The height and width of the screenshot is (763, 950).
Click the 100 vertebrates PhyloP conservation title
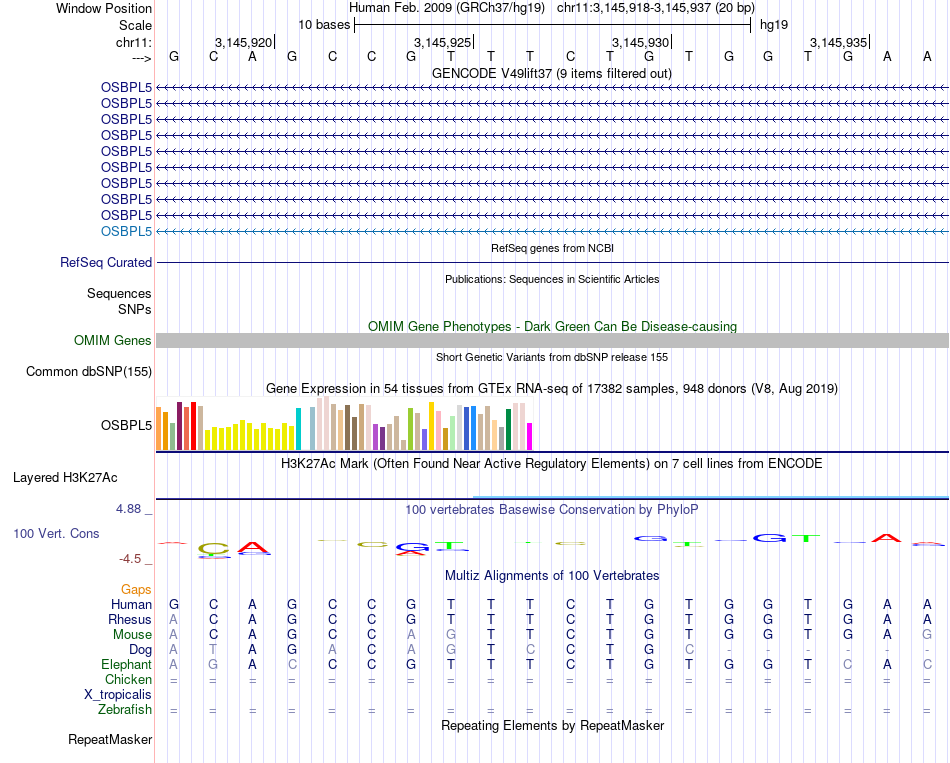(551, 509)
